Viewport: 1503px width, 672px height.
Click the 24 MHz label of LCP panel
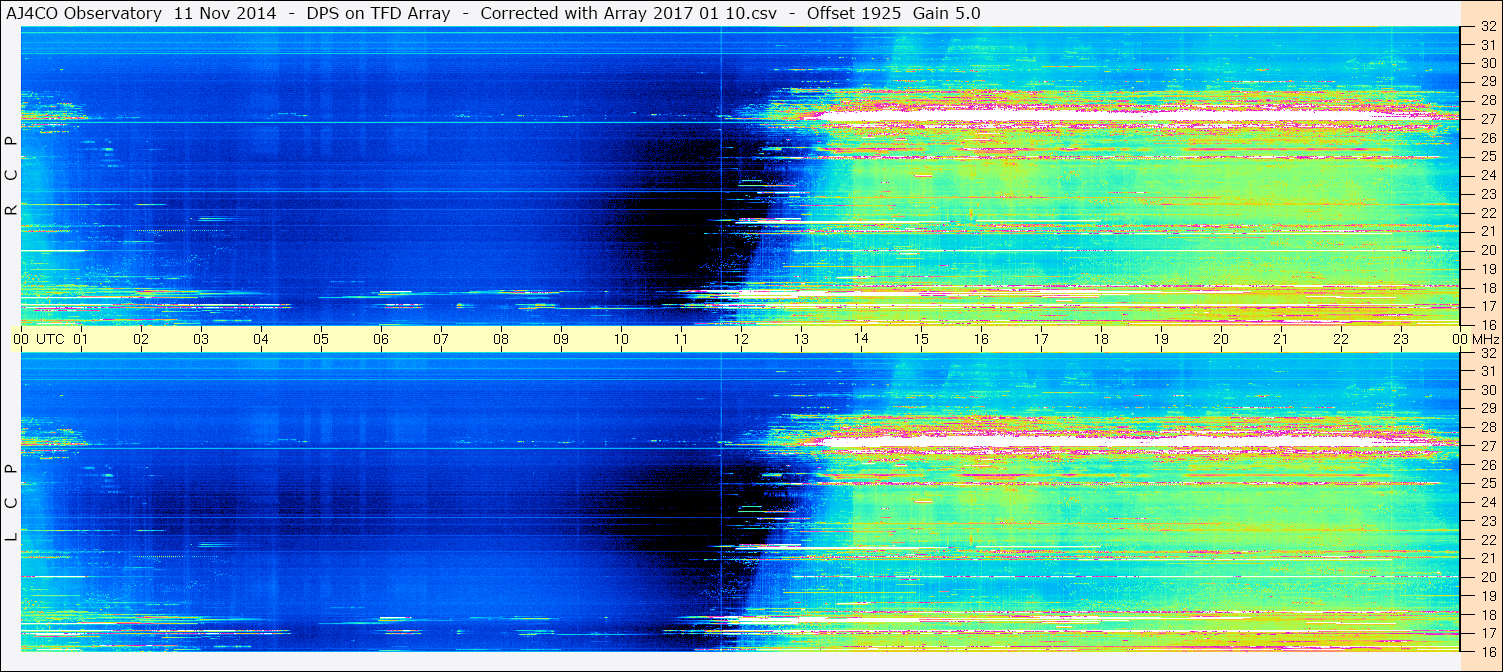(x=1487, y=502)
